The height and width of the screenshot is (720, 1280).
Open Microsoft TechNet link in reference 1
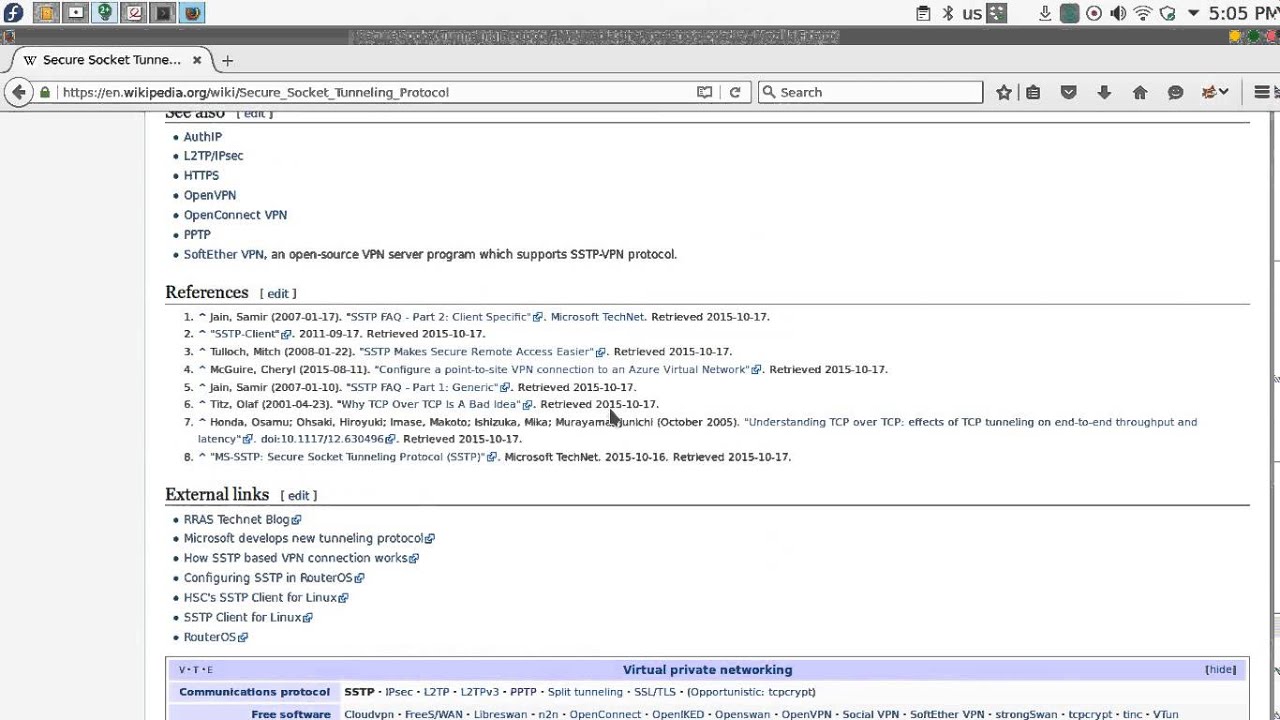coord(597,317)
